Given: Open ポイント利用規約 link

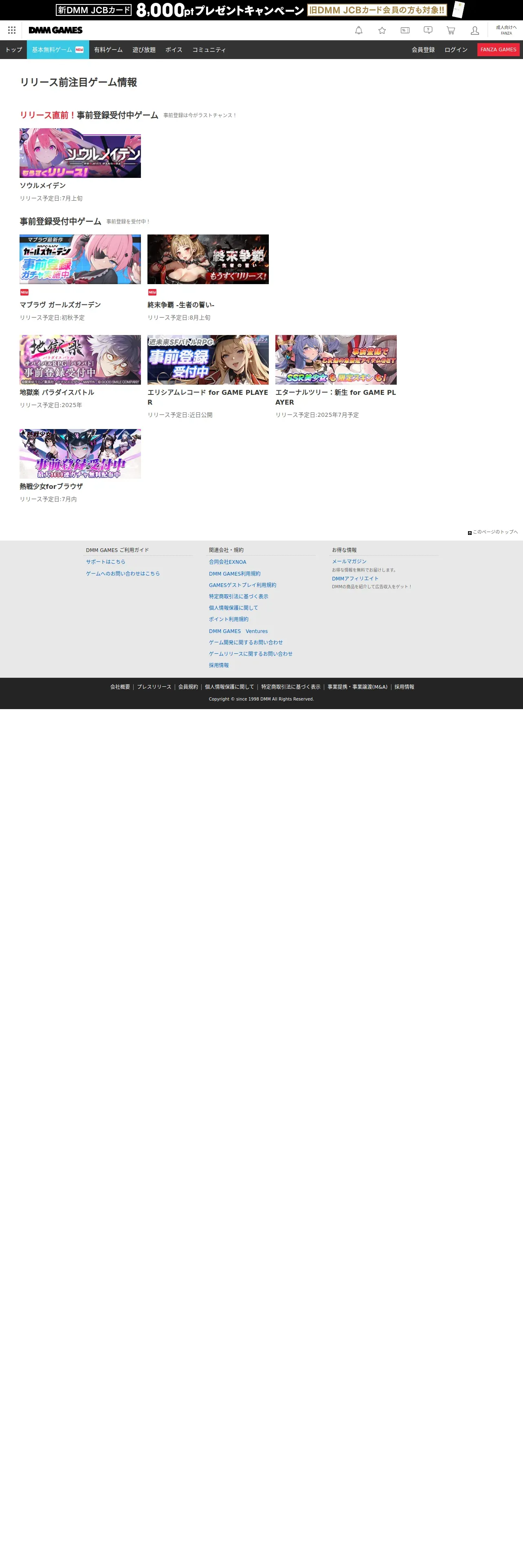Looking at the screenshot, I should pyautogui.click(x=229, y=619).
